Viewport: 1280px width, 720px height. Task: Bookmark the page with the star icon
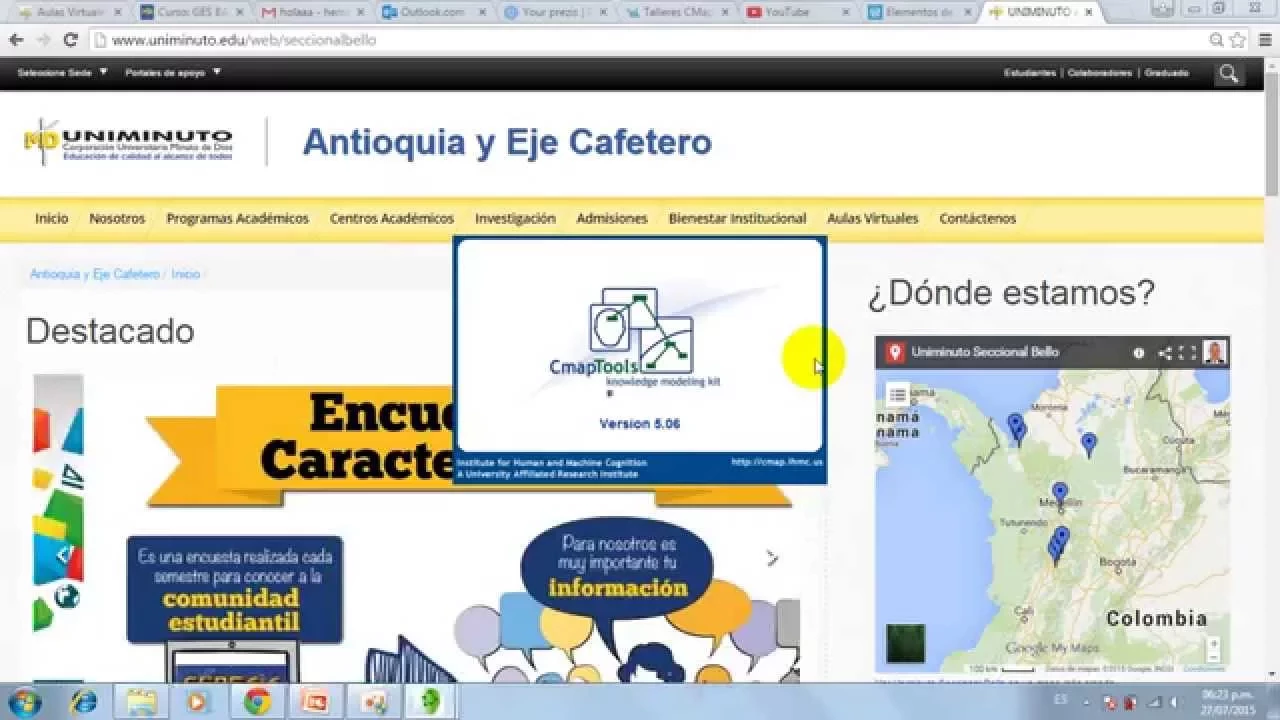click(1237, 40)
